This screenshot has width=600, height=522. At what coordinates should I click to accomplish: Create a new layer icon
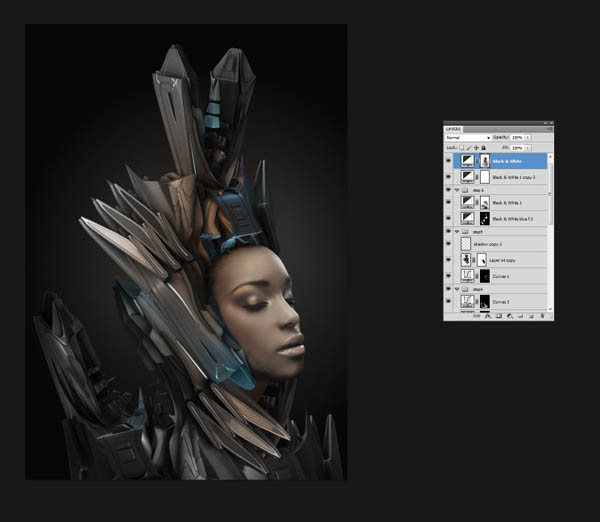pyautogui.click(x=531, y=316)
